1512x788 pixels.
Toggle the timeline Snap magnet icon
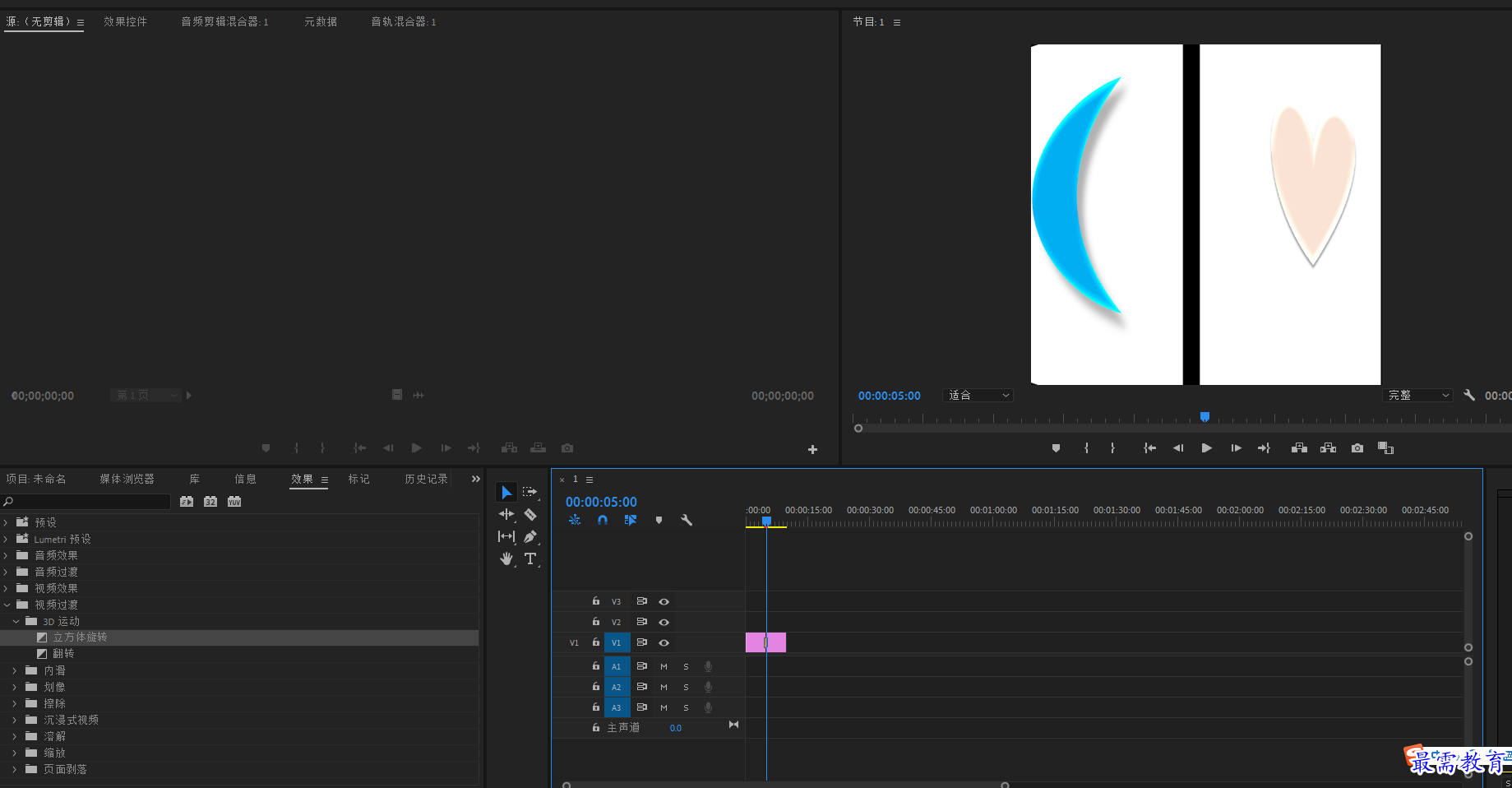coord(603,520)
